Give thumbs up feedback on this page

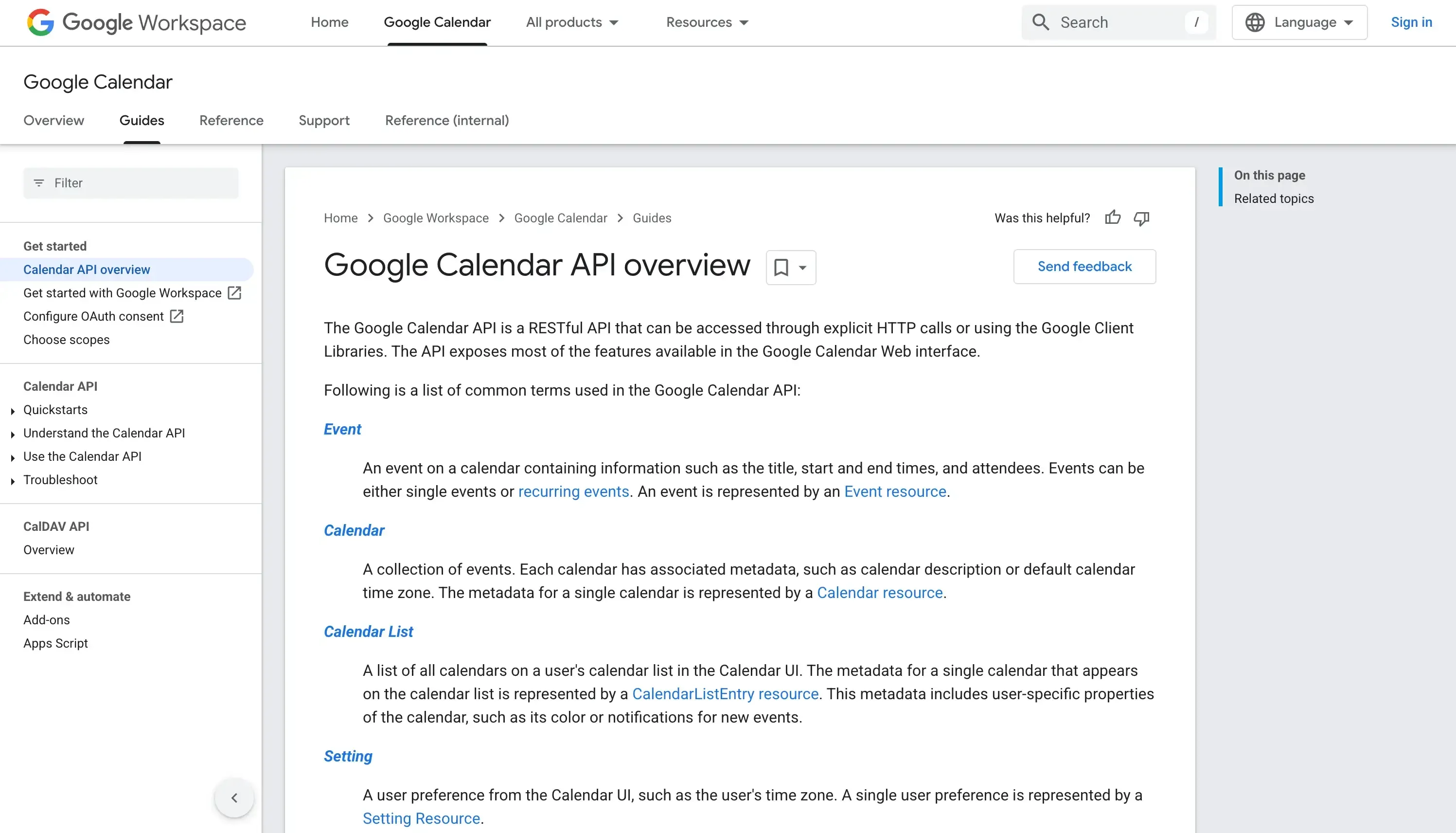[x=1113, y=218]
